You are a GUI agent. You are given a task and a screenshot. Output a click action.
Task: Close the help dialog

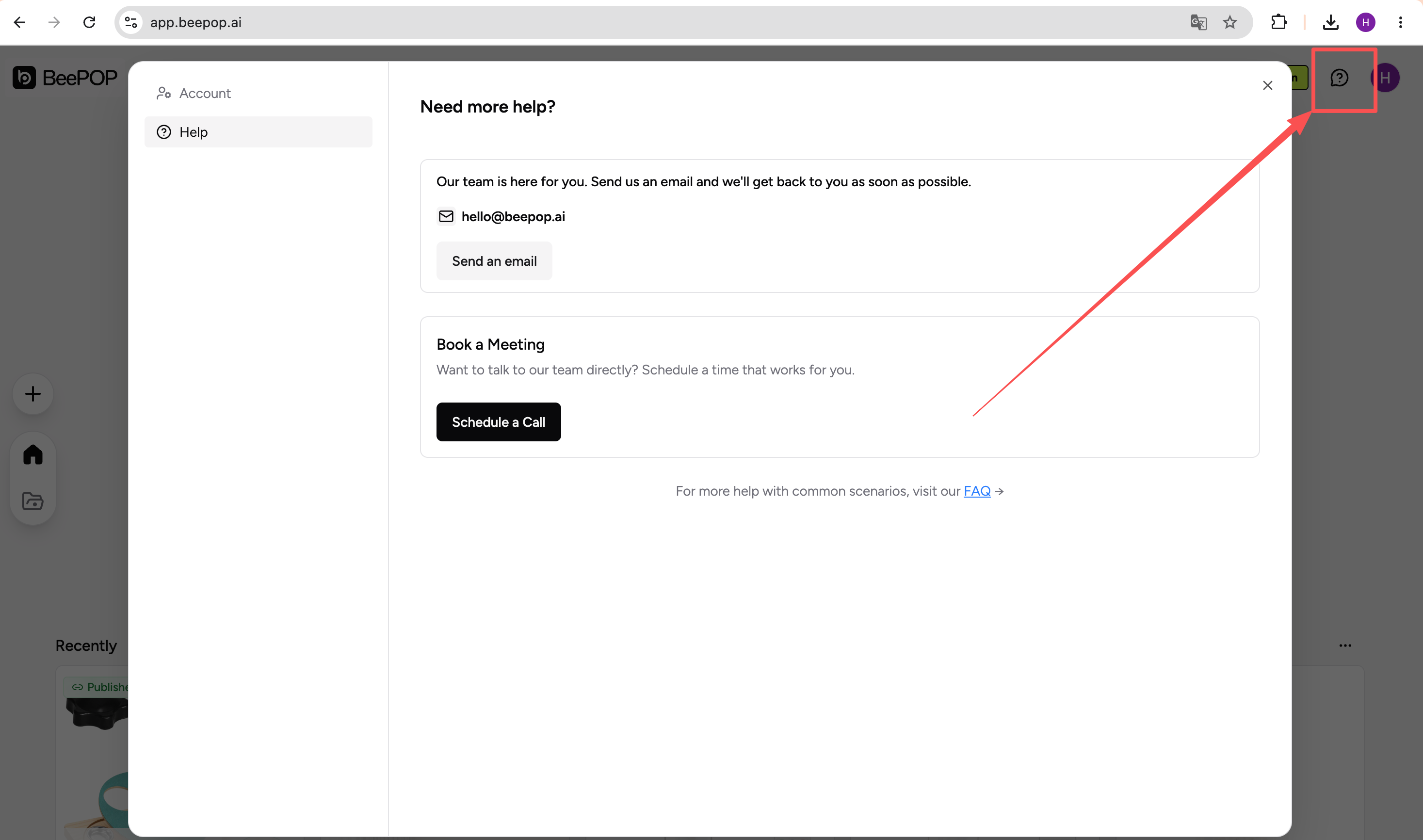1268,85
